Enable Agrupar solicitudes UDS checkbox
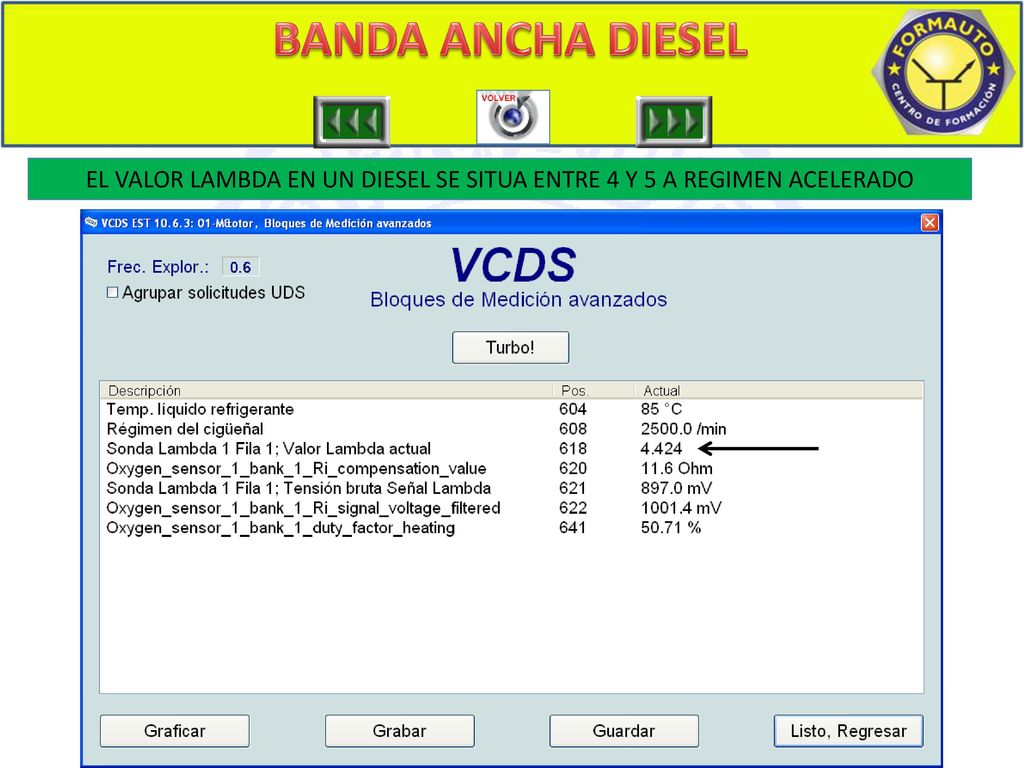This screenshot has height=768, width=1024. tap(112, 293)
